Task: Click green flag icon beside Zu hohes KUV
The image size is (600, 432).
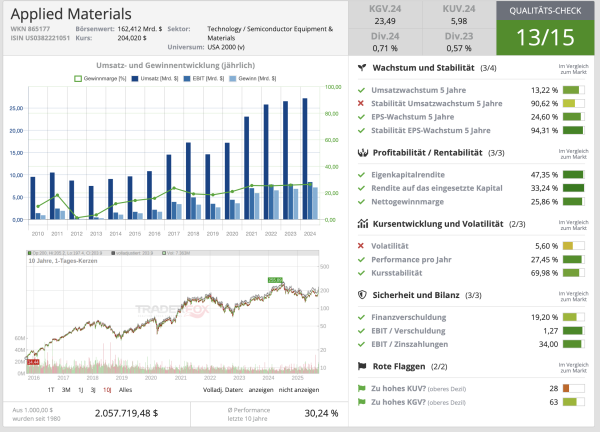Action: click(x=362, y=387)
